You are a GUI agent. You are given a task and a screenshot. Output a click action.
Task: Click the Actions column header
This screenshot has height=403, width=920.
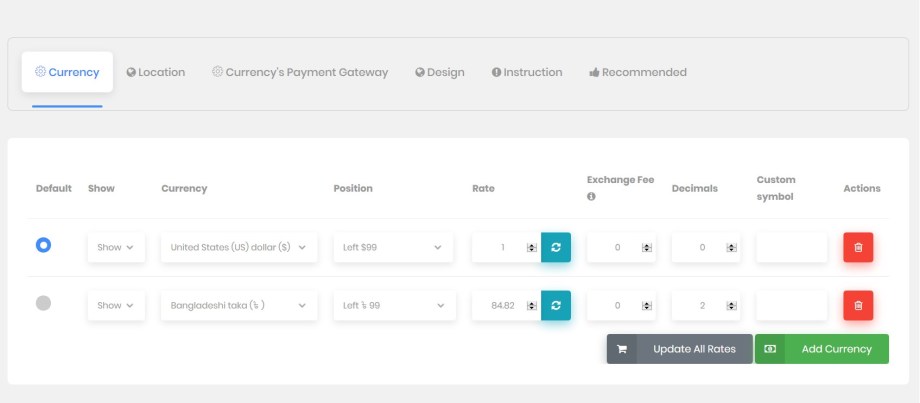click(862, 188)
